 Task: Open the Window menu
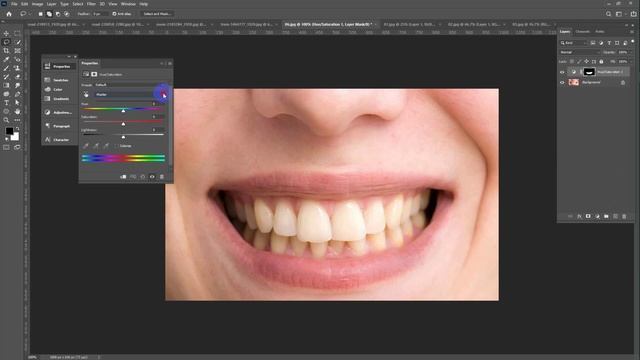[x=128, y=4]
